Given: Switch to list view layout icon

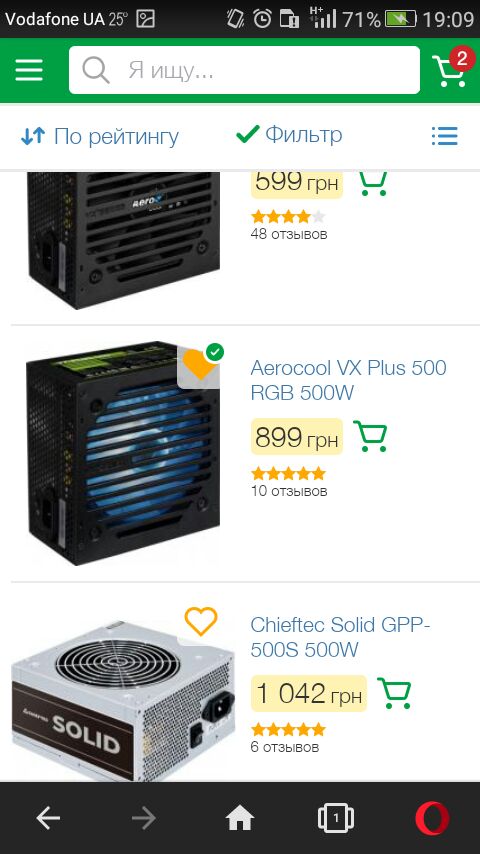Looking at the screenshot, I should 445,136.
